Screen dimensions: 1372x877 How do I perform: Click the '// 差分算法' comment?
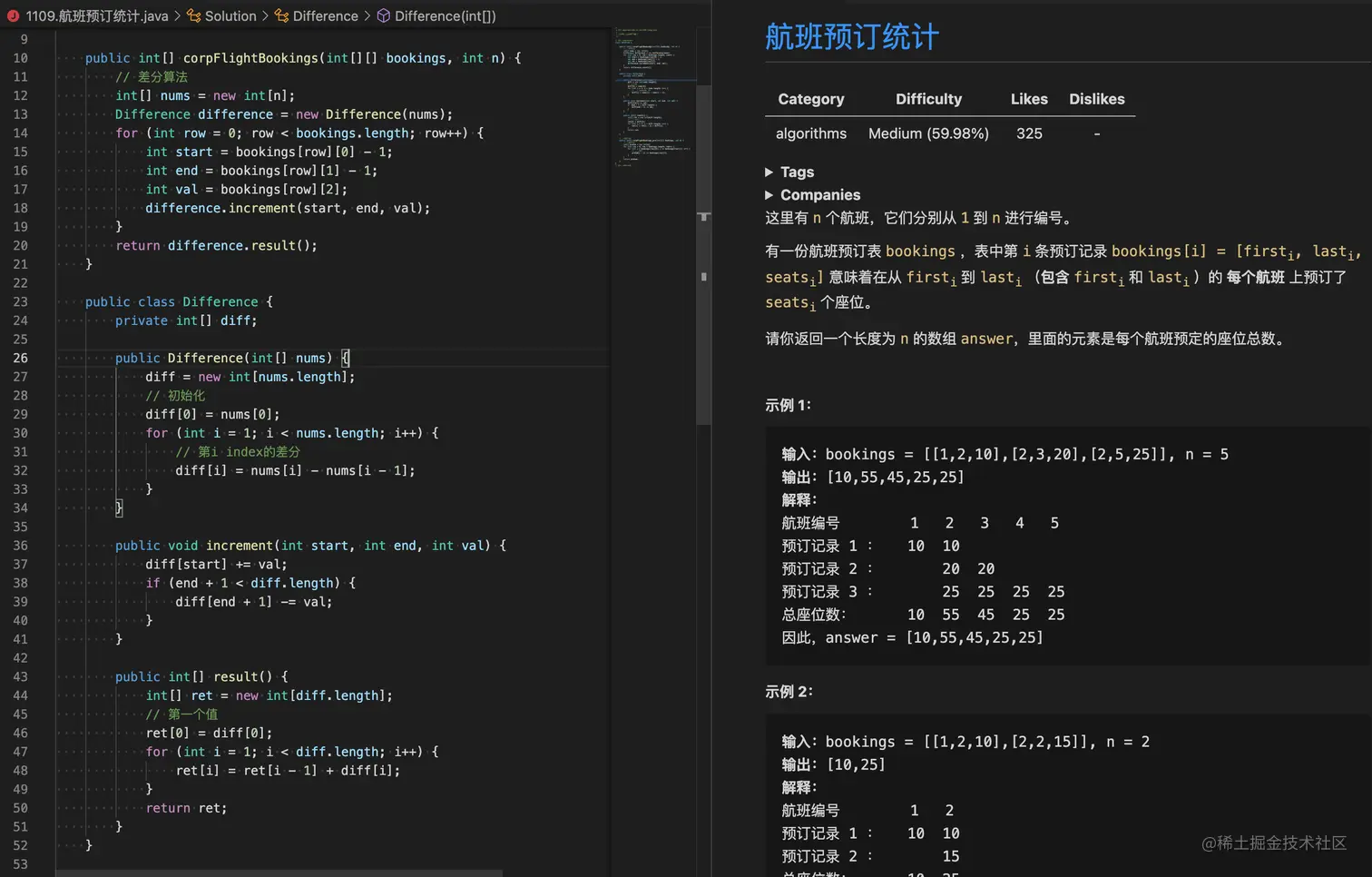click(152, 77)
